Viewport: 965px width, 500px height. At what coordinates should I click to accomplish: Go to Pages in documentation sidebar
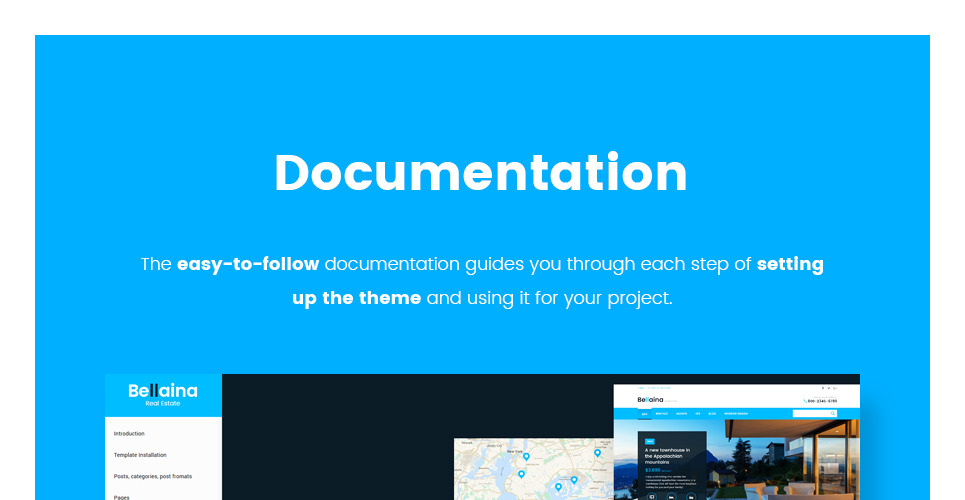click(122, 496)
